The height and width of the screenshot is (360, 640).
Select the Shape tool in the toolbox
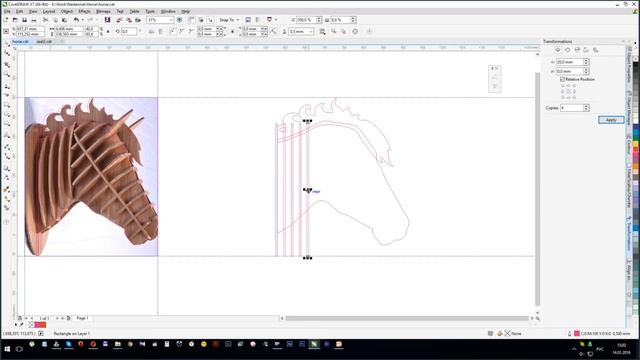point(7,53)
